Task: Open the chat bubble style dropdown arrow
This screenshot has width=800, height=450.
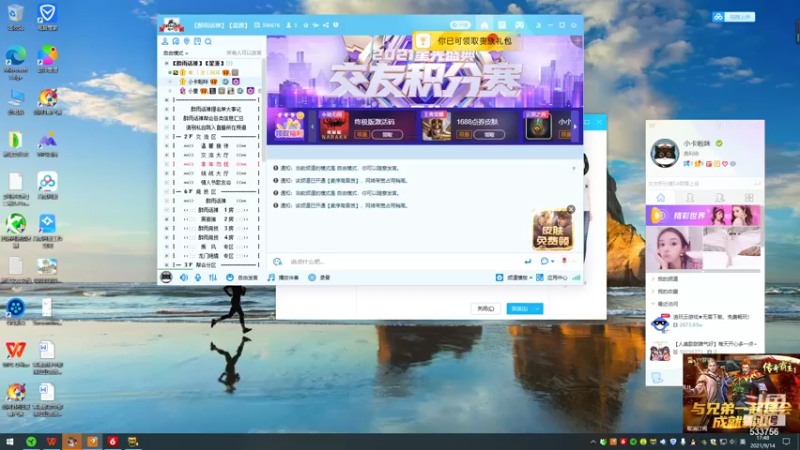Action: point(553,261)
